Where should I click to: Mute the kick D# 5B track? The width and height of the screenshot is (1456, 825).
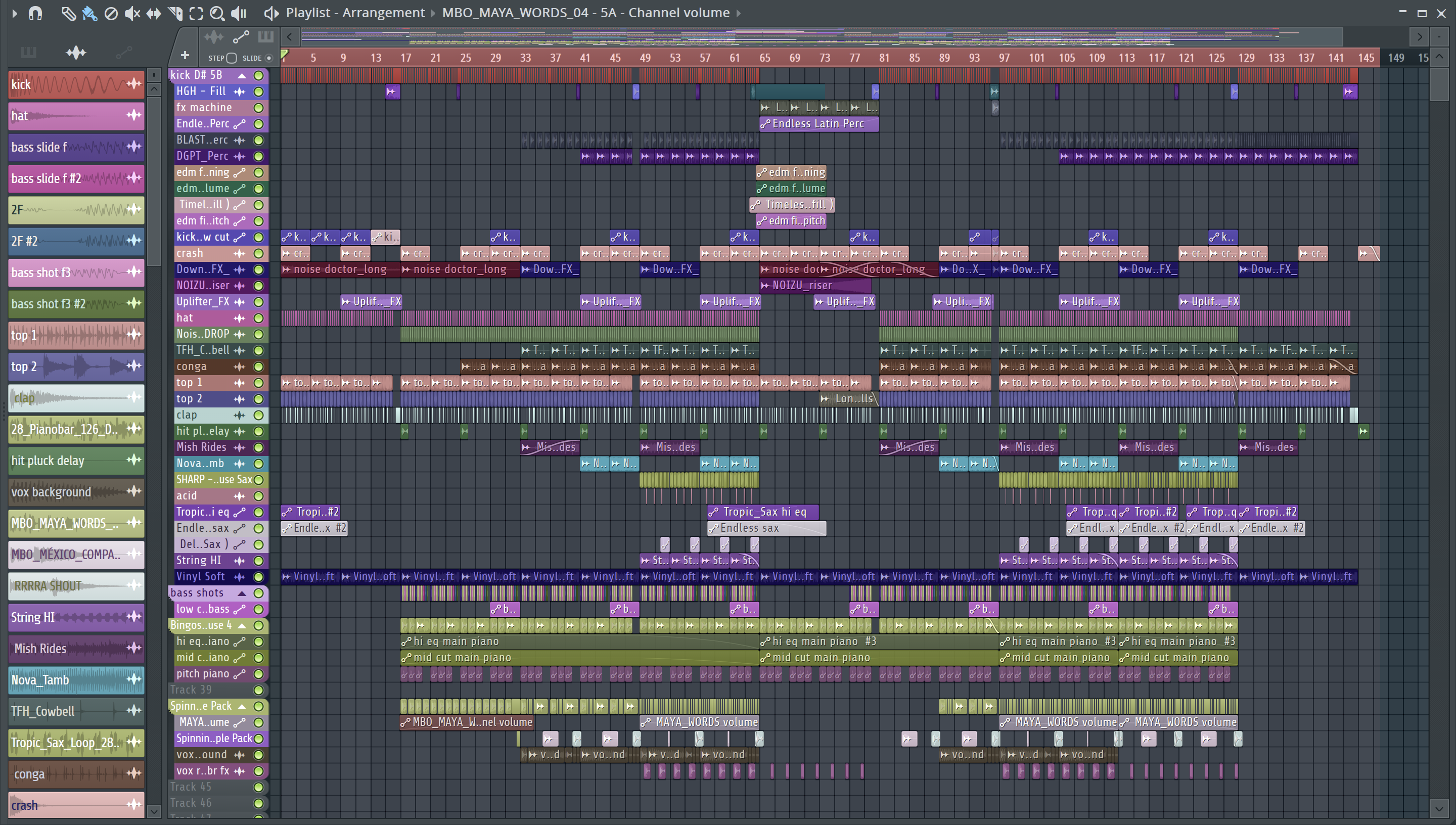(259, 75)
